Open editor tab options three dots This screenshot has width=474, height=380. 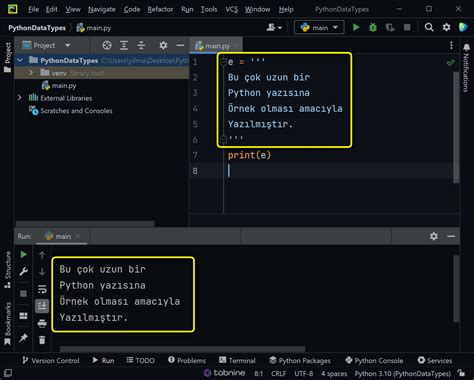(x=451, y=45)
